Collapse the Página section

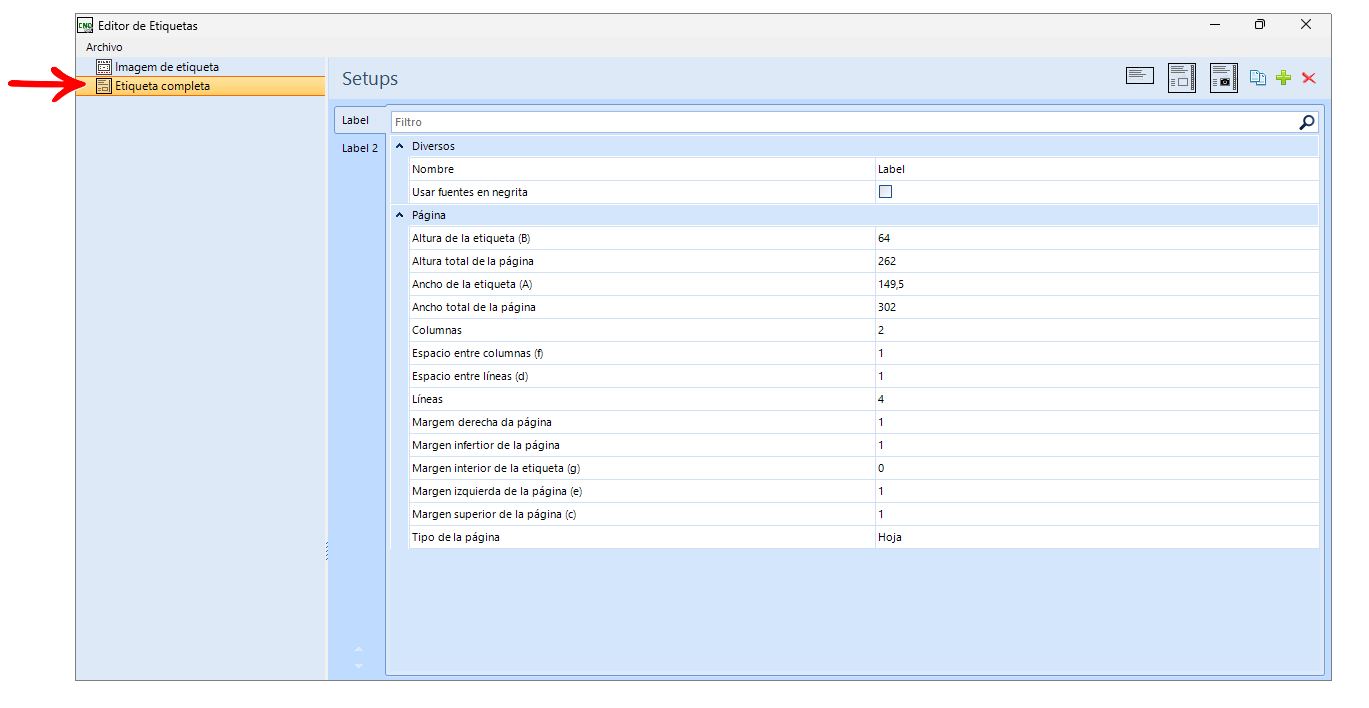click(x=400, y=215)
